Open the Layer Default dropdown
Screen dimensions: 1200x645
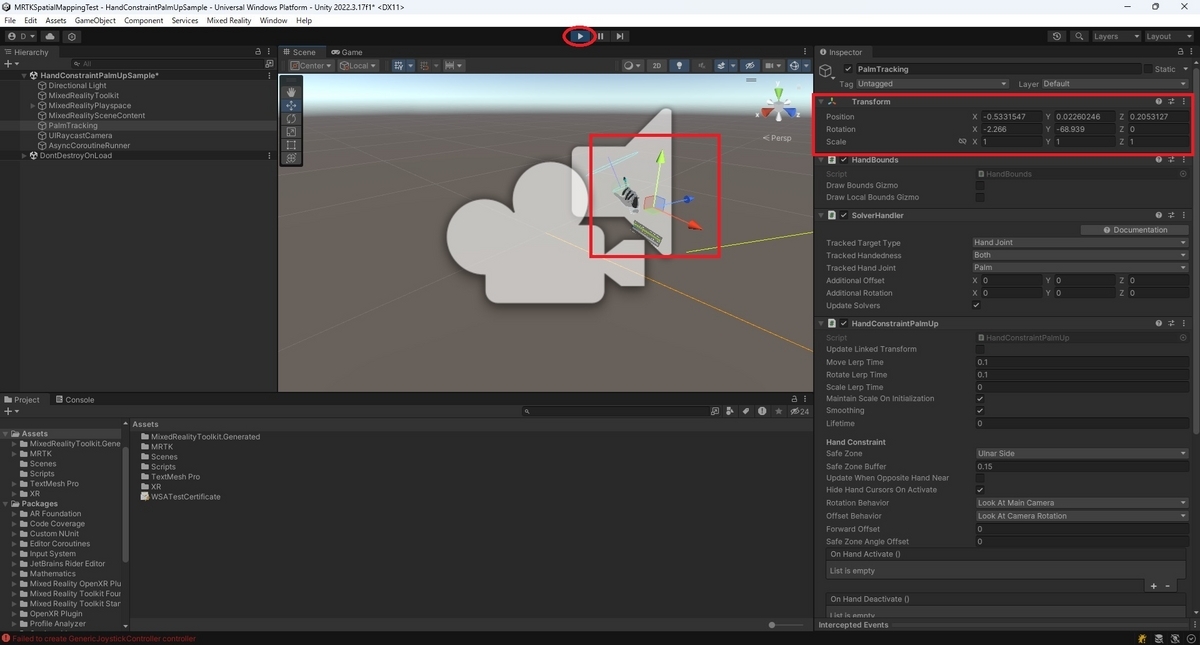(x=1115, y=84)
